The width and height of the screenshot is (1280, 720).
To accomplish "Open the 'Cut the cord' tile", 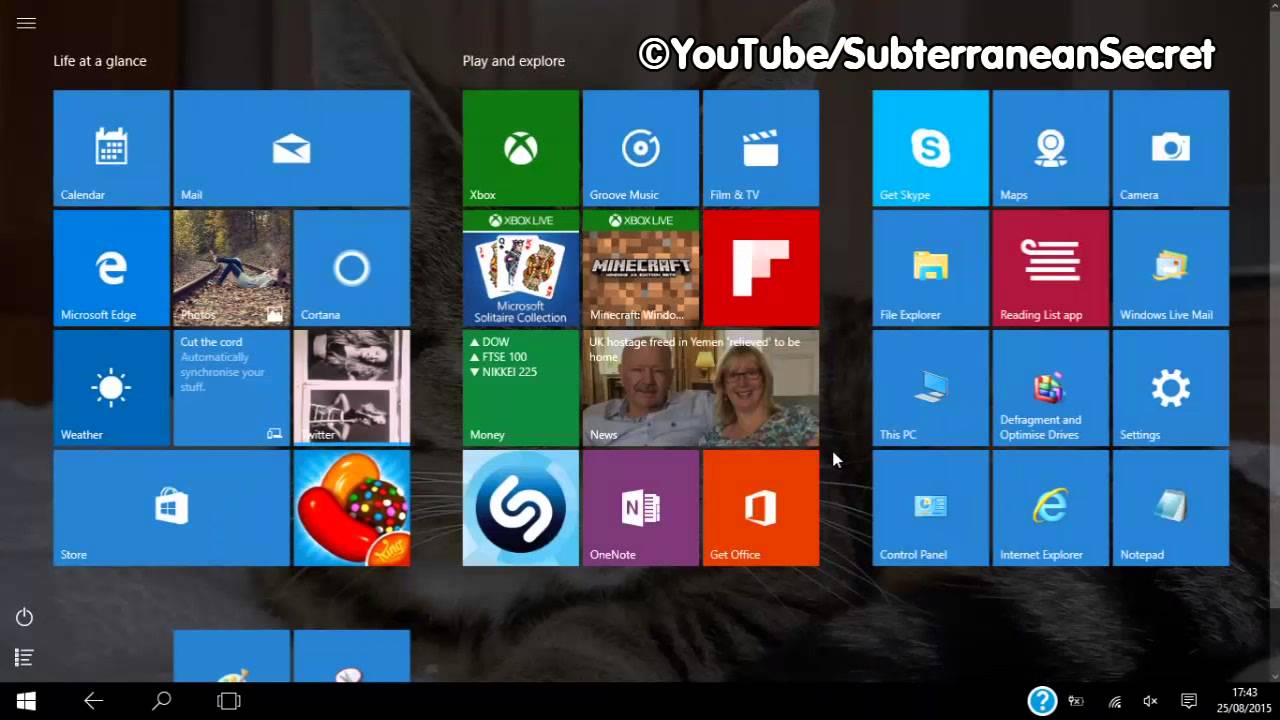I will 231,388.
